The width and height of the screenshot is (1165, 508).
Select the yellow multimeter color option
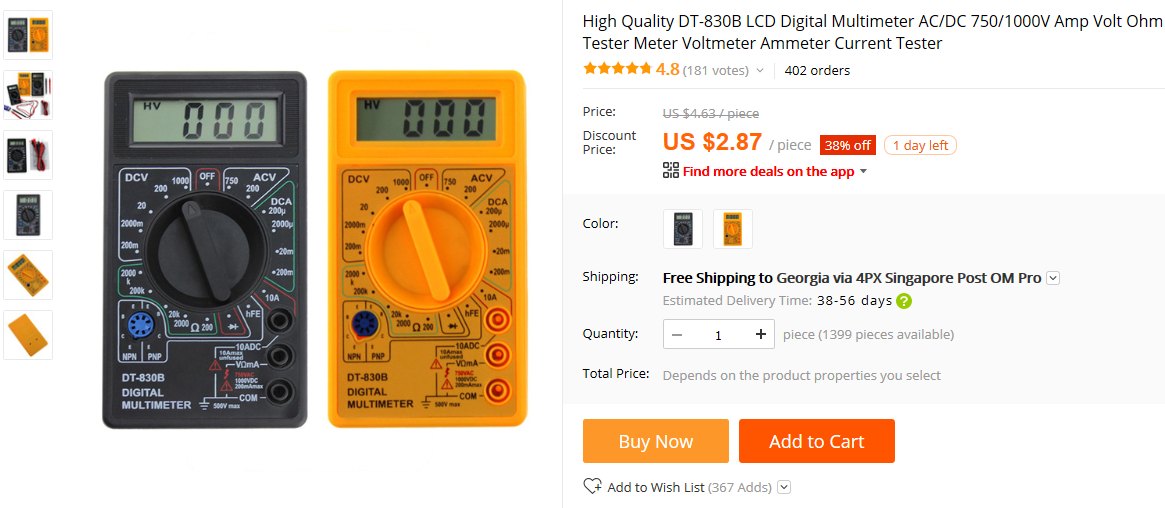733,229
